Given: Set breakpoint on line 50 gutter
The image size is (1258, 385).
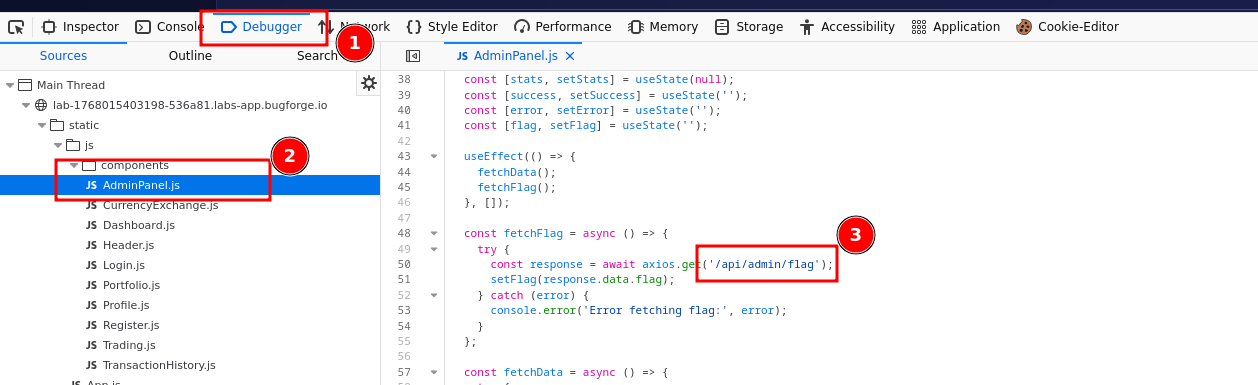Looking at the screenshot, I should click(x=404, y=264).
